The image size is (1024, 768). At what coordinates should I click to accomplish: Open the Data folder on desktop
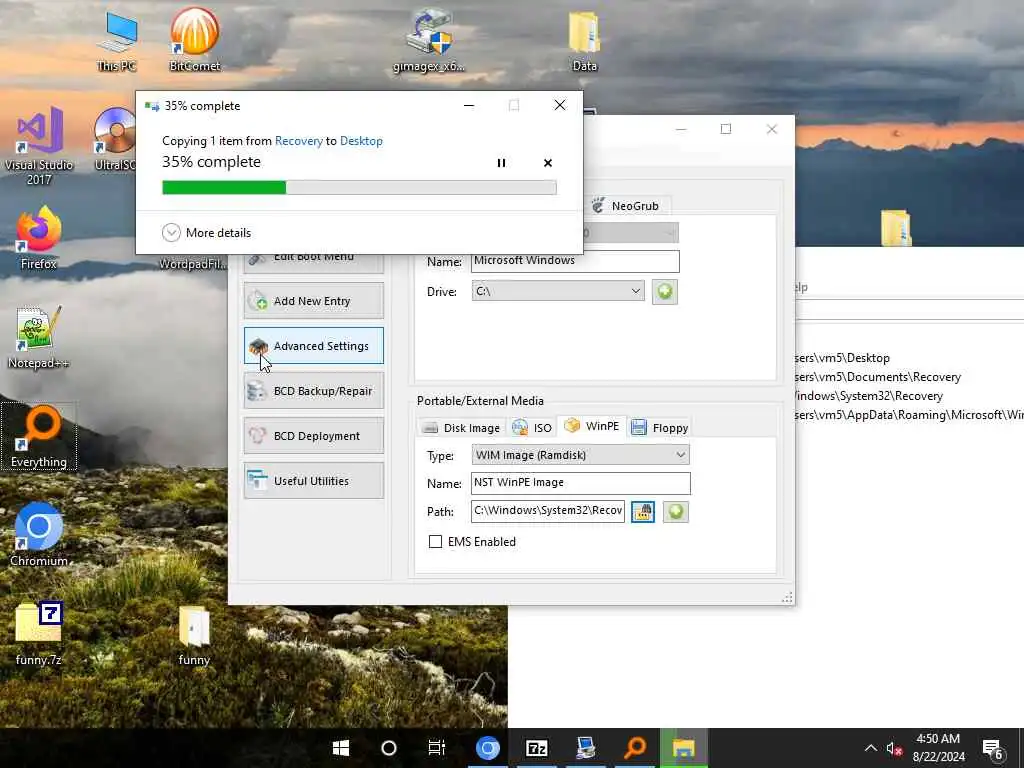point(584,40)
